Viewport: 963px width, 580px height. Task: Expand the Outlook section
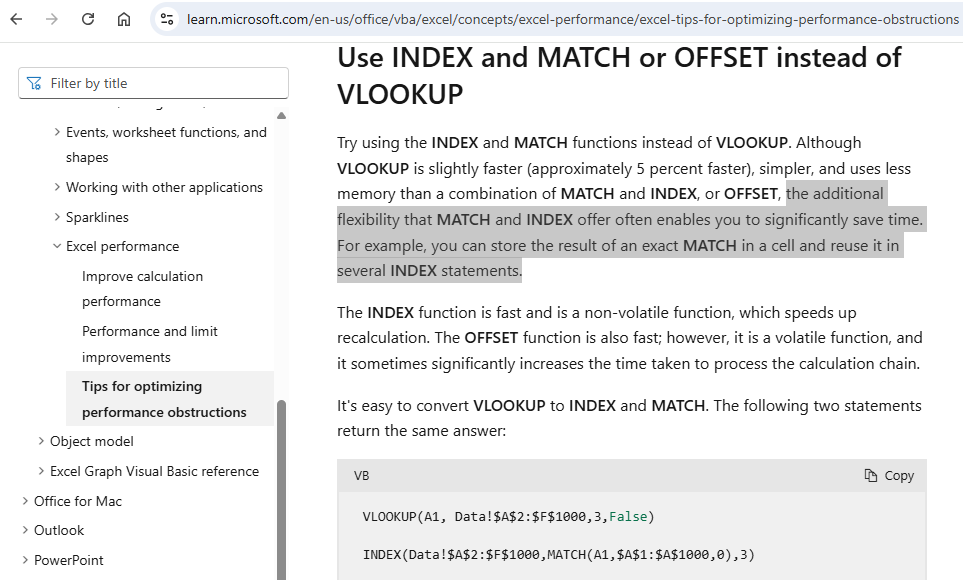(24, 531)
